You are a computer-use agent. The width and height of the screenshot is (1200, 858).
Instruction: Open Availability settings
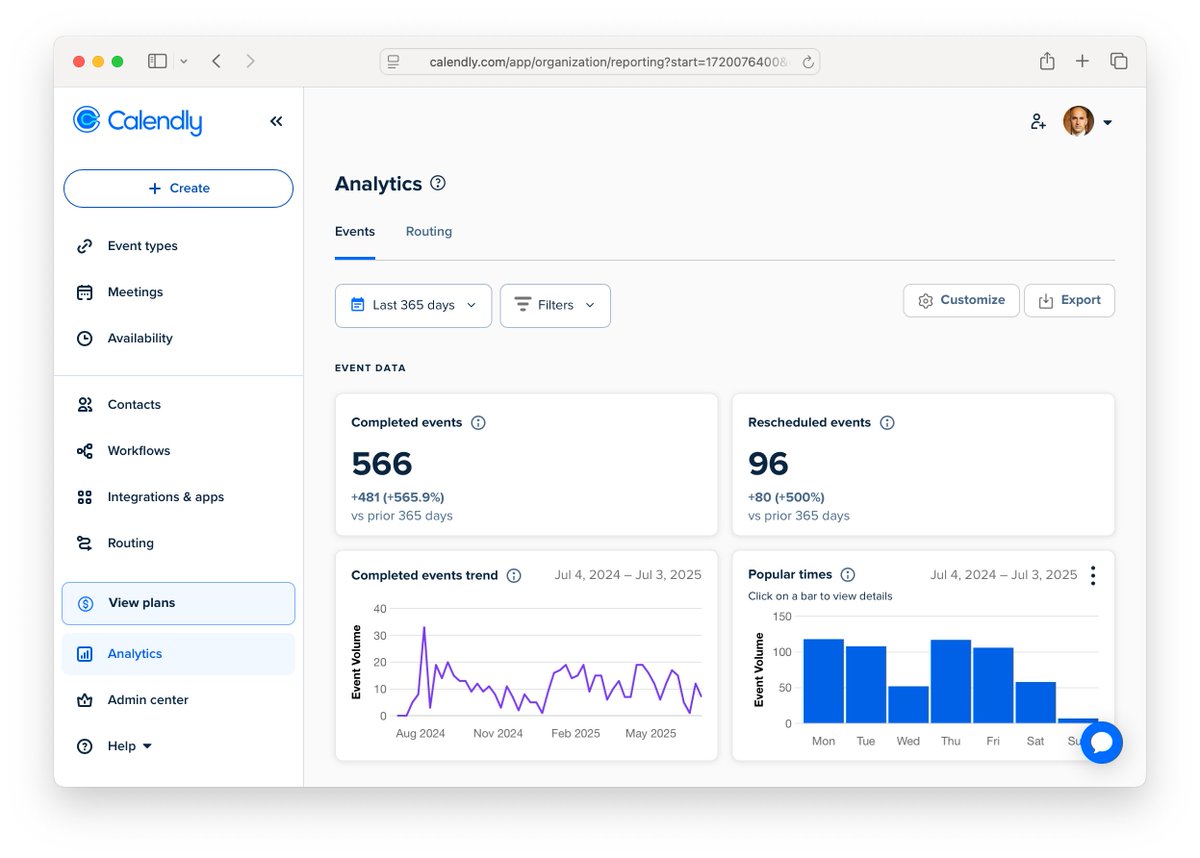[140, 338]
